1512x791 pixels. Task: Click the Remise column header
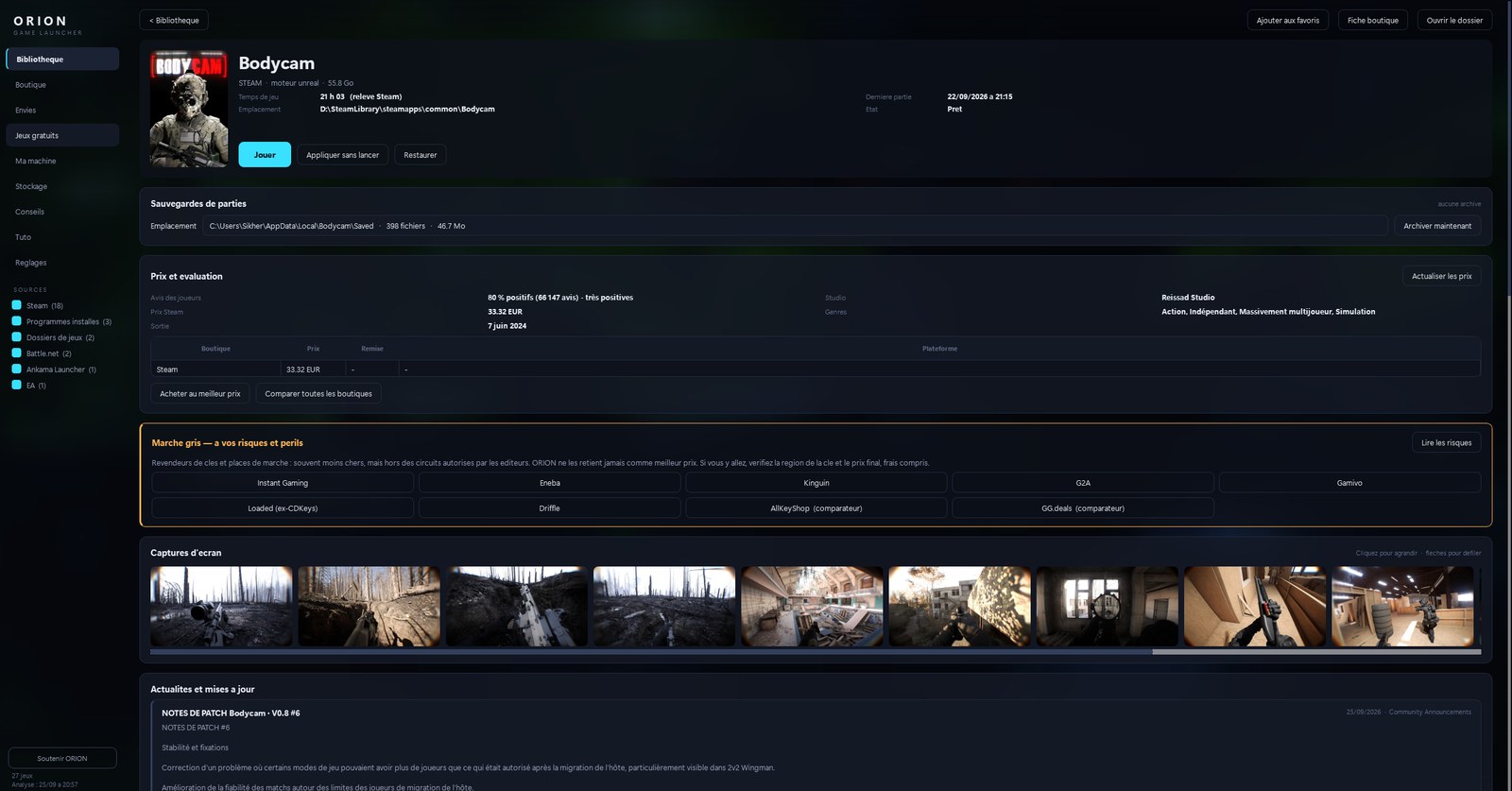(x=372, y=349)
